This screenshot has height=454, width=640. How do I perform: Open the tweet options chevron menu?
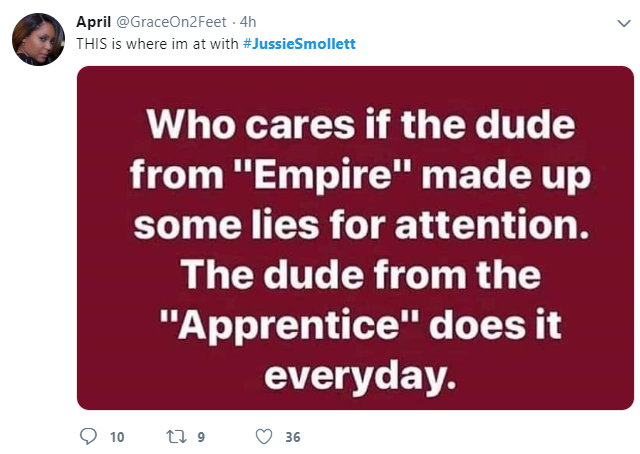tap(624, 23)
